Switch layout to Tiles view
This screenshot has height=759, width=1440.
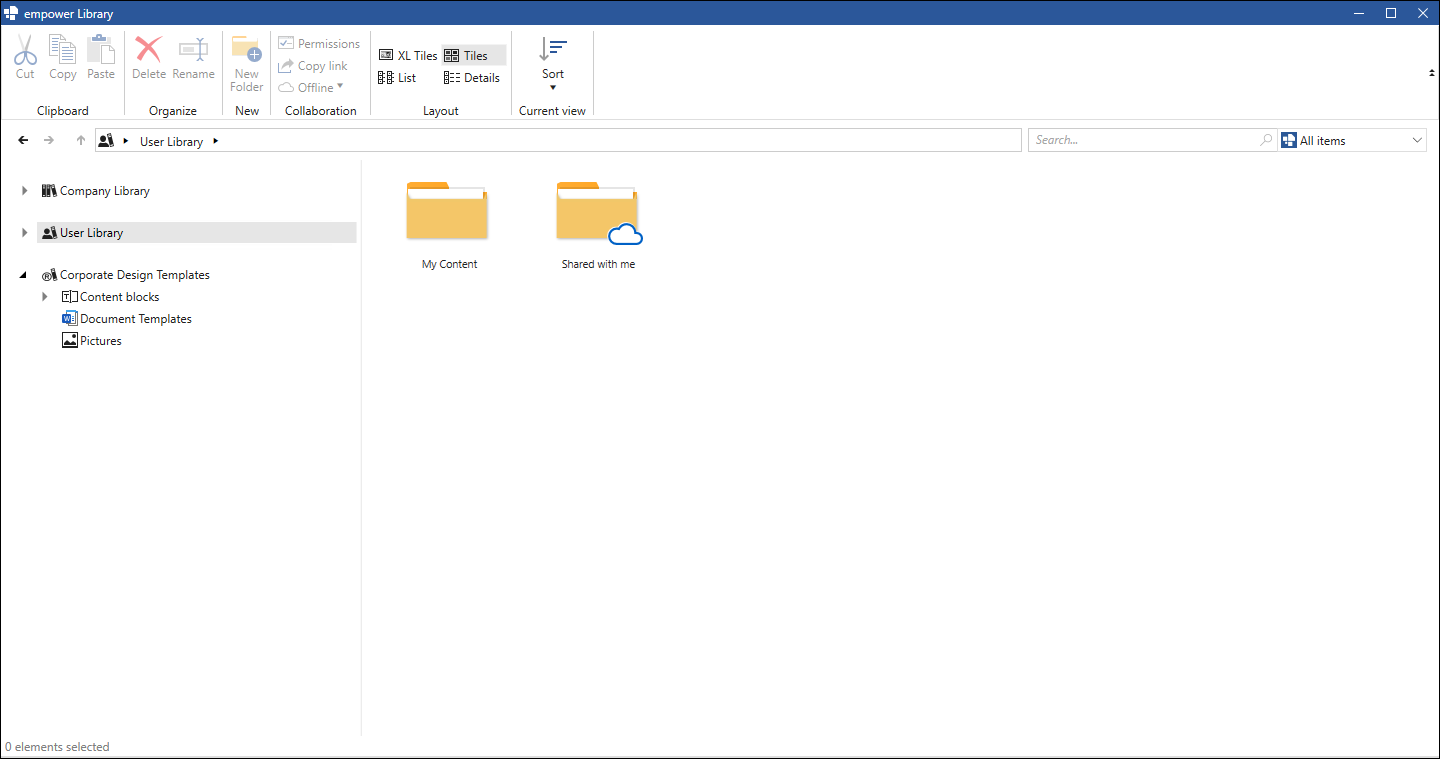[x=474, y=56]
